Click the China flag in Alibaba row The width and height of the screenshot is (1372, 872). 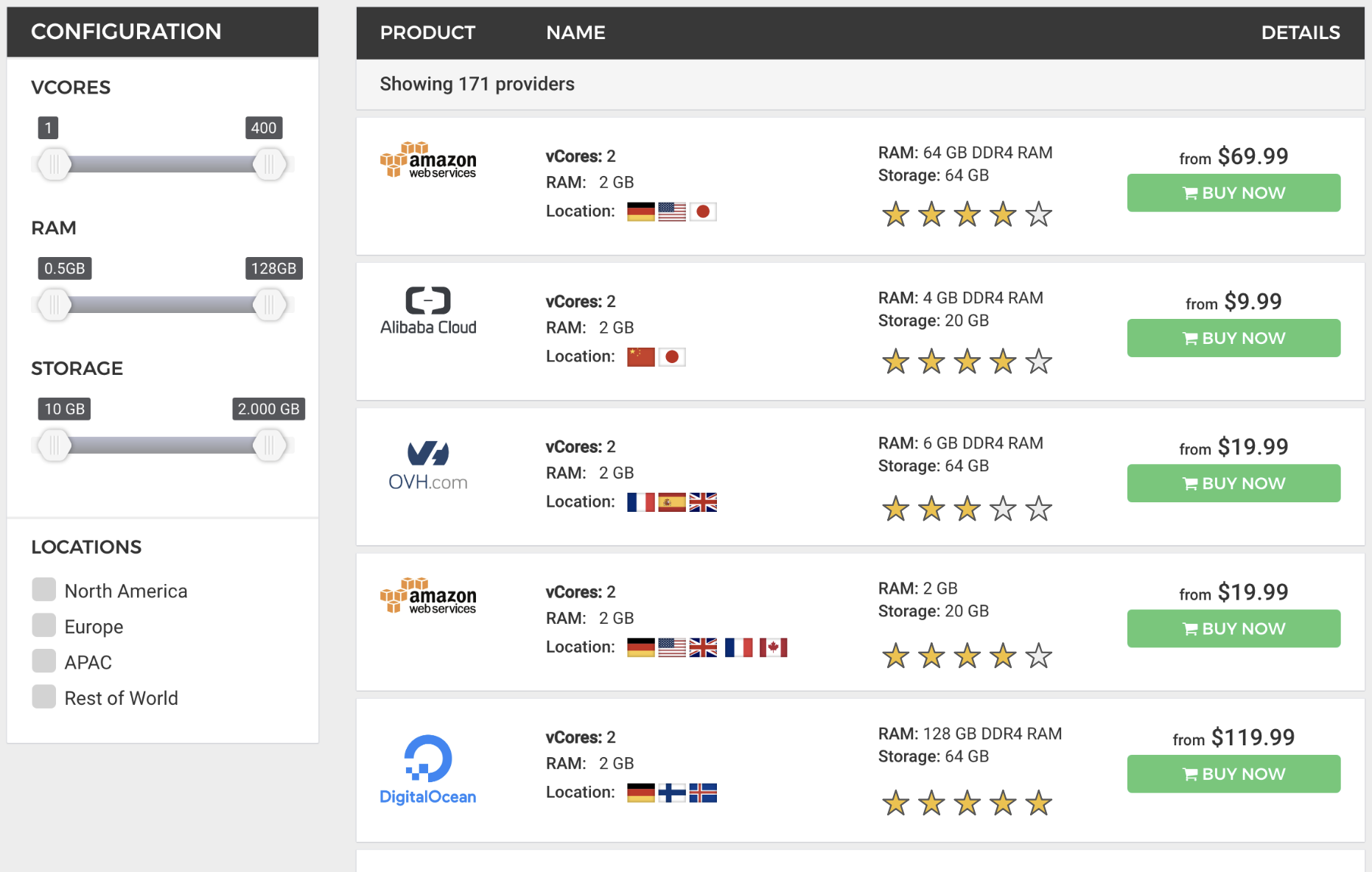tap(640, 357)
